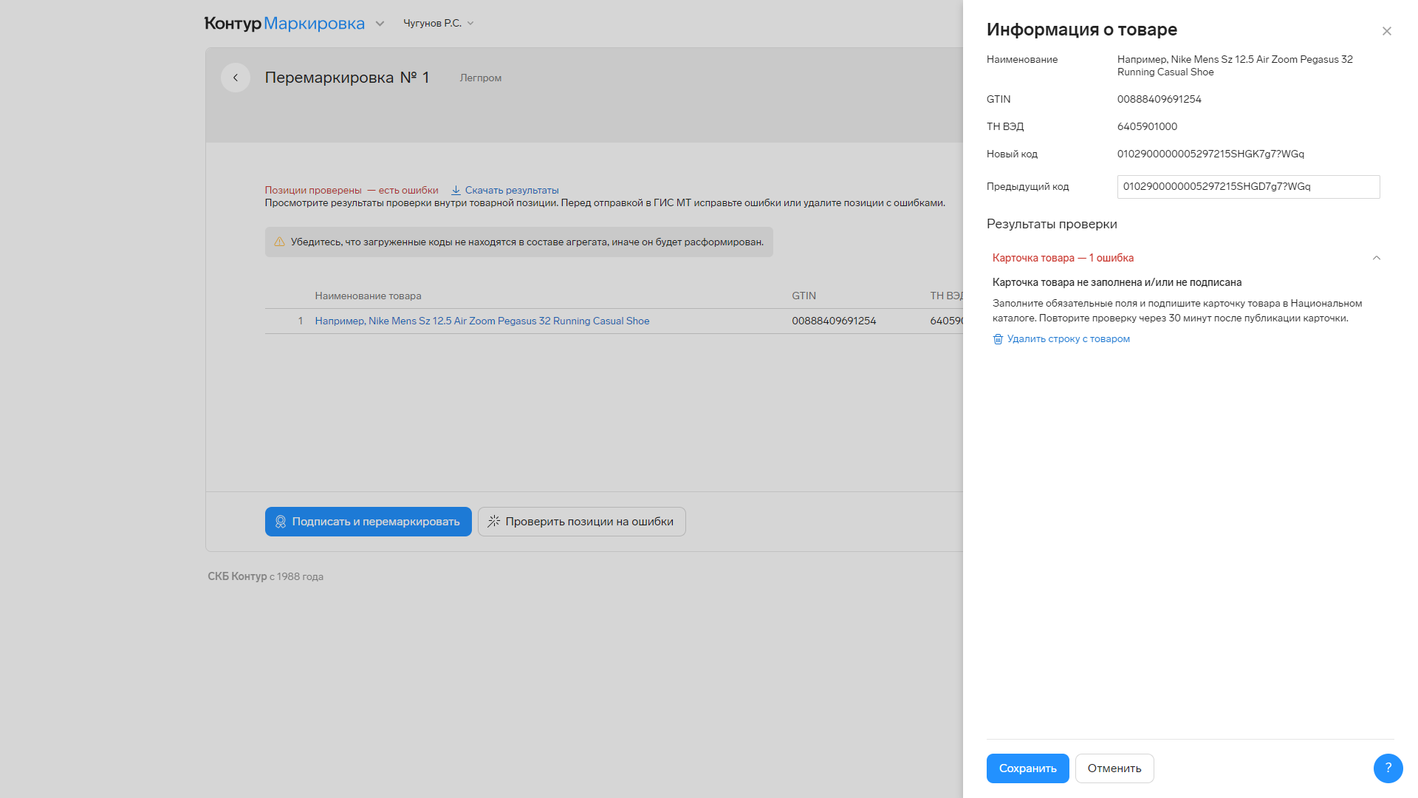Go back using the arrow beside Перемаркировка № 1
Viewport: 1418px width, 798px height.
pyautogui.click(x=235, y=77)
